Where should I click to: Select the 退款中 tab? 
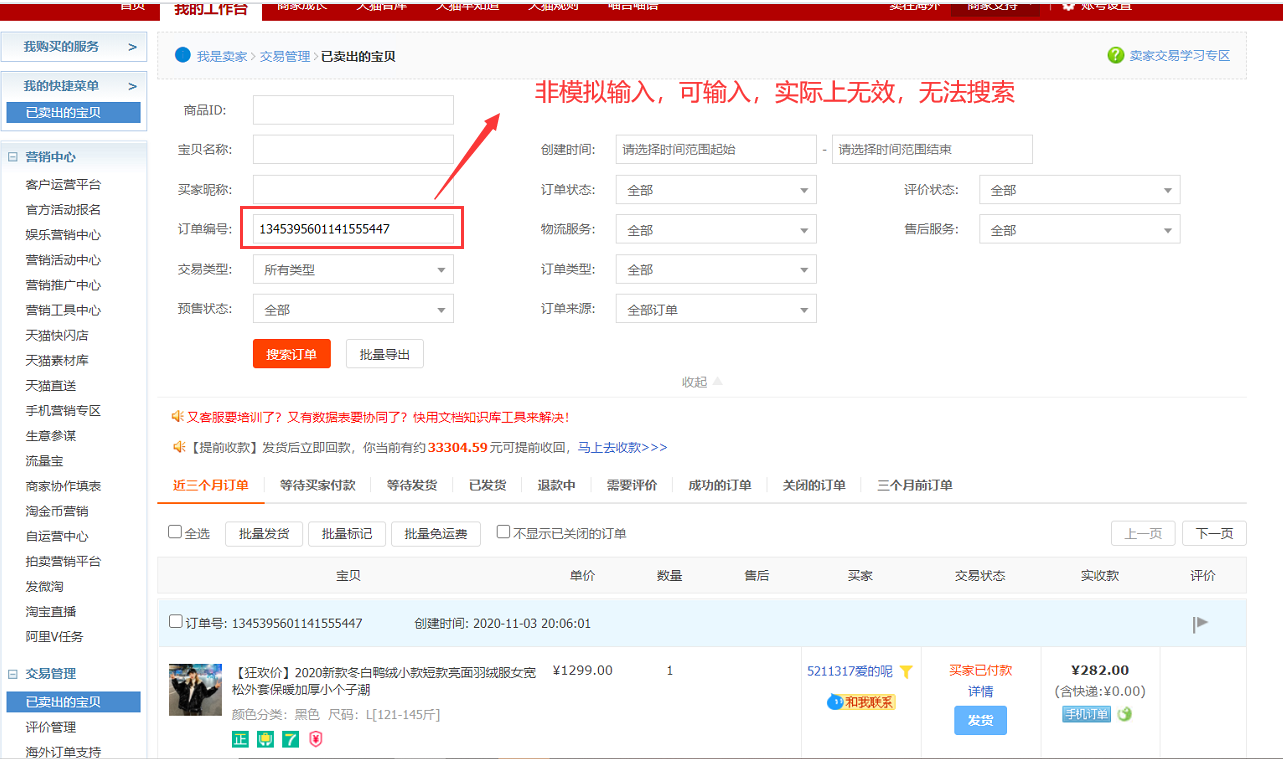[x=556, y=485]
